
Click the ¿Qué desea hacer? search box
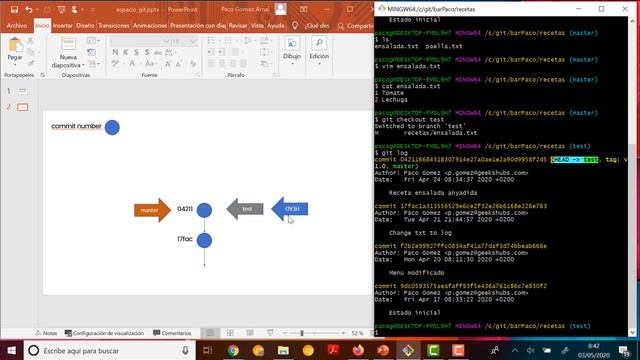coord(317,25)
